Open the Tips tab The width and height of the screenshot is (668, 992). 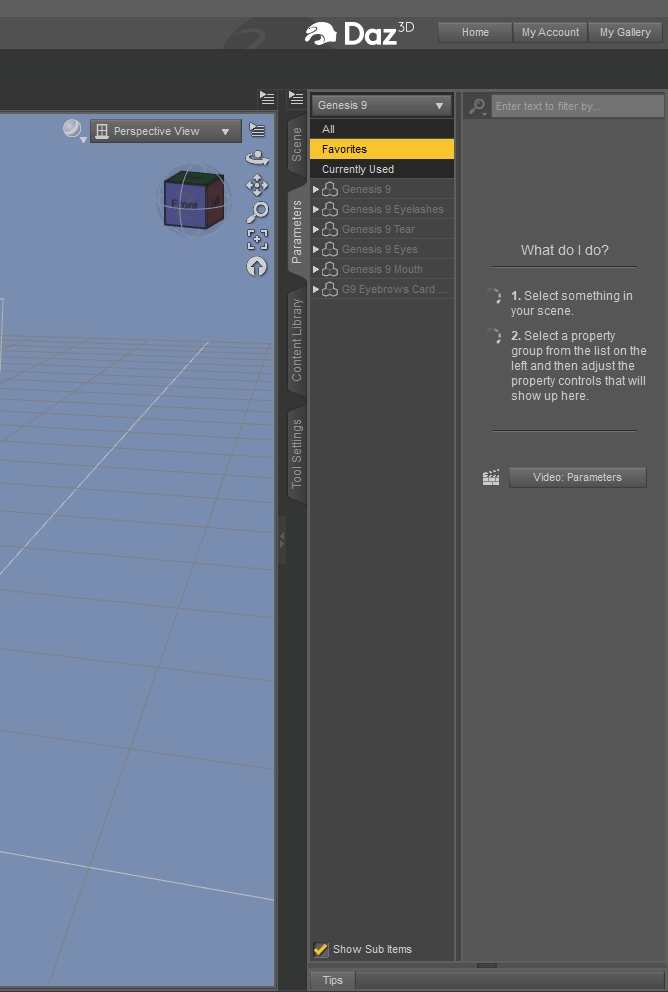coord(333,980)
